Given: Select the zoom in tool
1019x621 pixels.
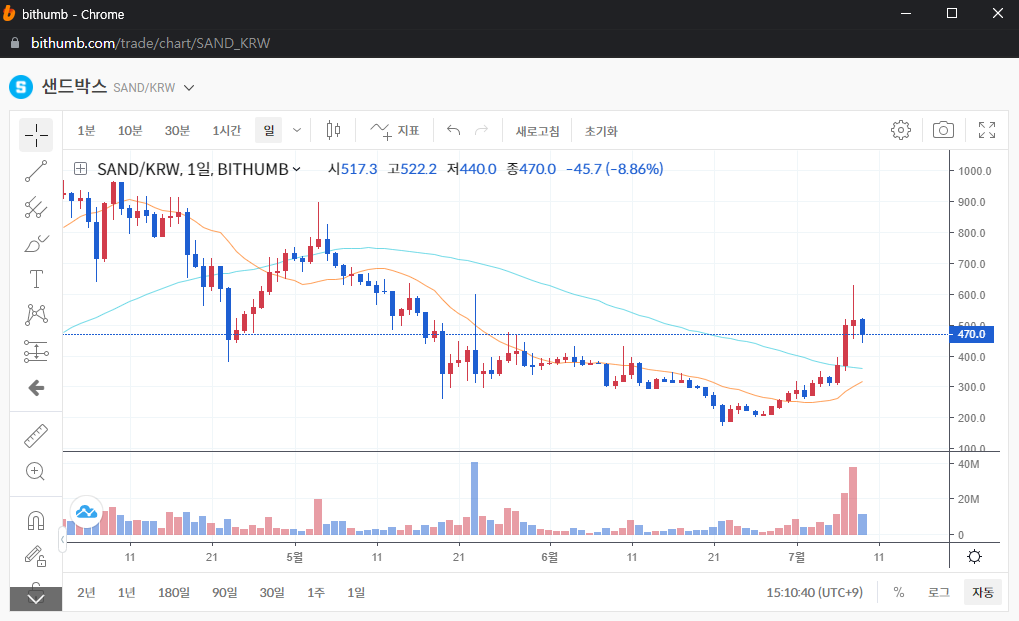Looking at the screenshot, I should tap(36, 472).
